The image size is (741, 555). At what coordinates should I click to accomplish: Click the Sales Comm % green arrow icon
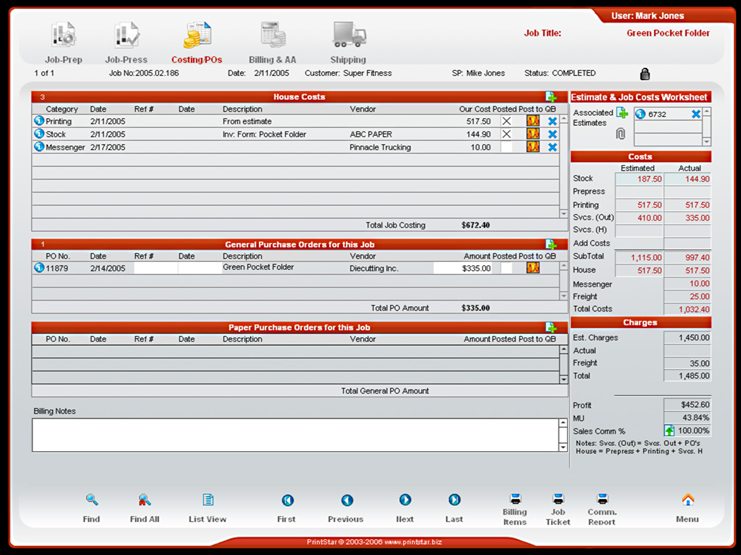[669, 431]
